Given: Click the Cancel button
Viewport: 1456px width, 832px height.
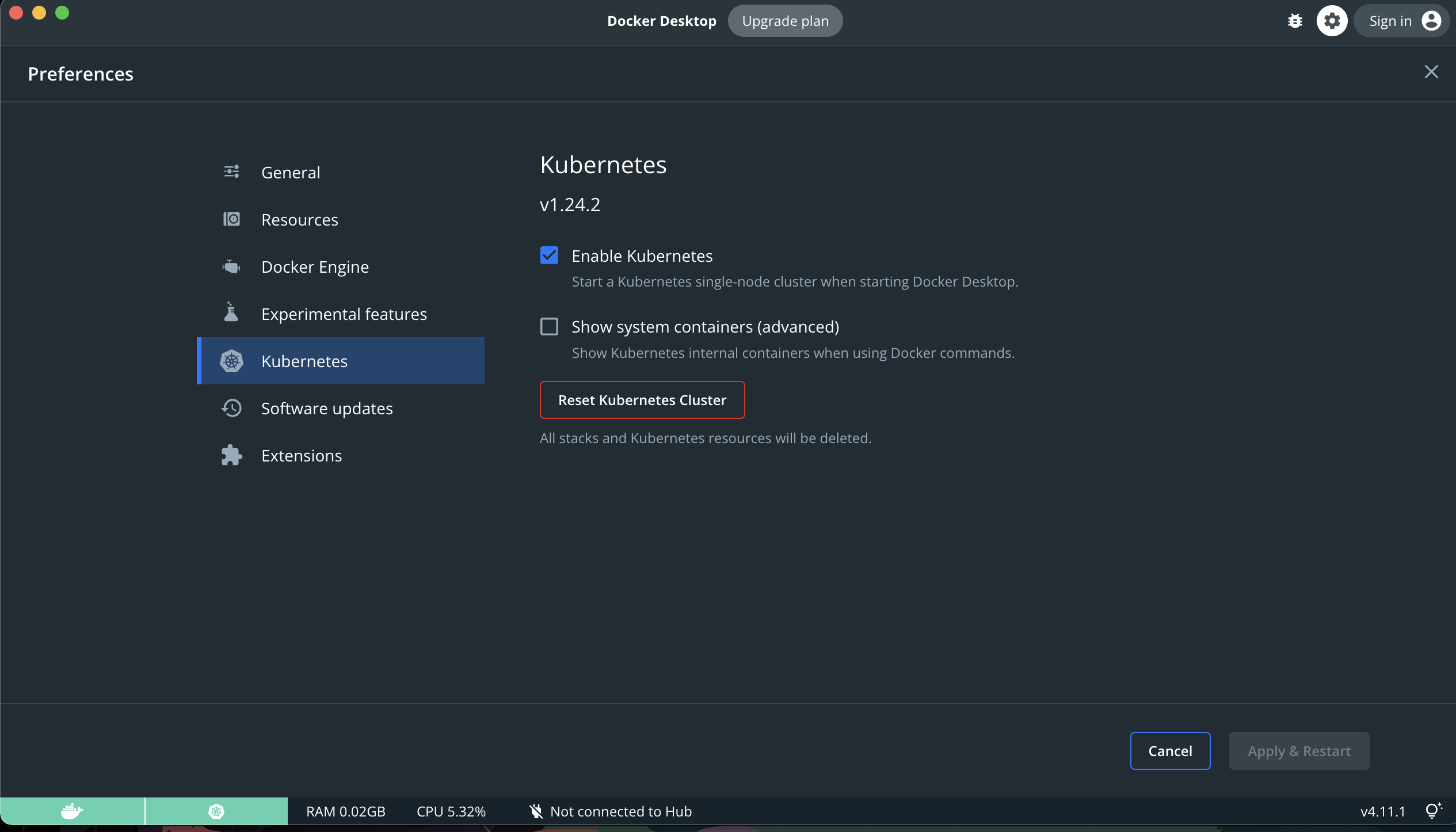Looking at the screenshot, I should pyautogui.click(x=1170, y=751).
